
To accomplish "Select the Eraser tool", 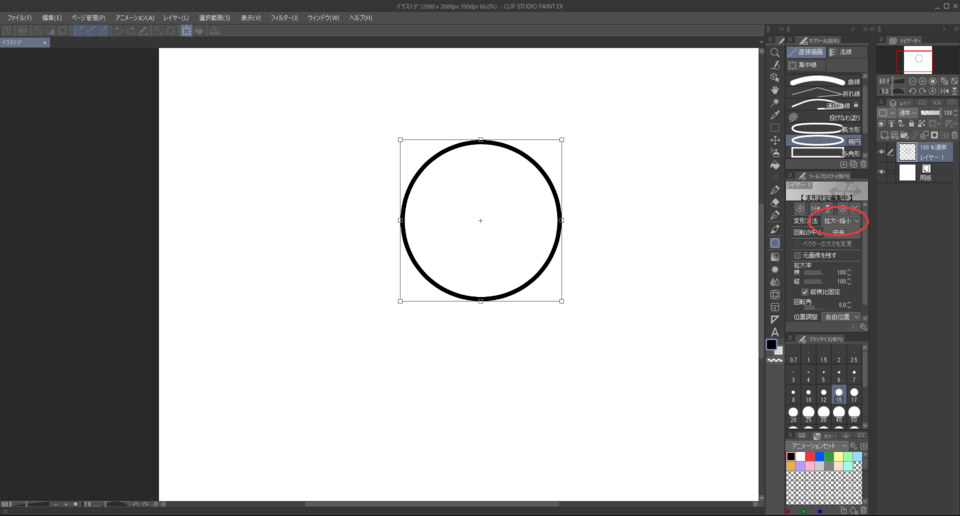I will pyautogui.click(x=774, y=203).
